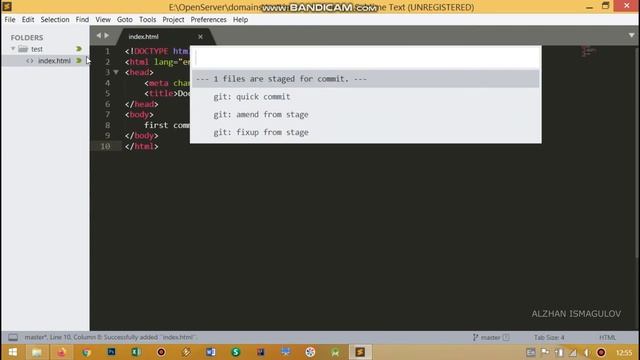
Task: Open Bandicam recorder from the taskbar
Action: (161, 352)
